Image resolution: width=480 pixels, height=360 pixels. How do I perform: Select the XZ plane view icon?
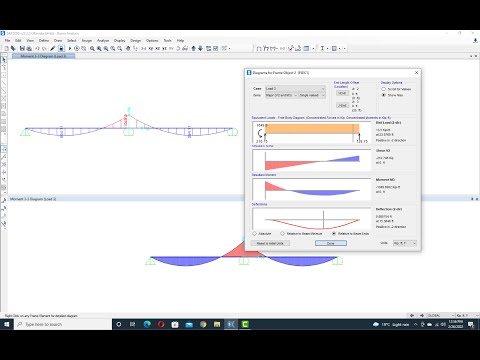(158, 49)
